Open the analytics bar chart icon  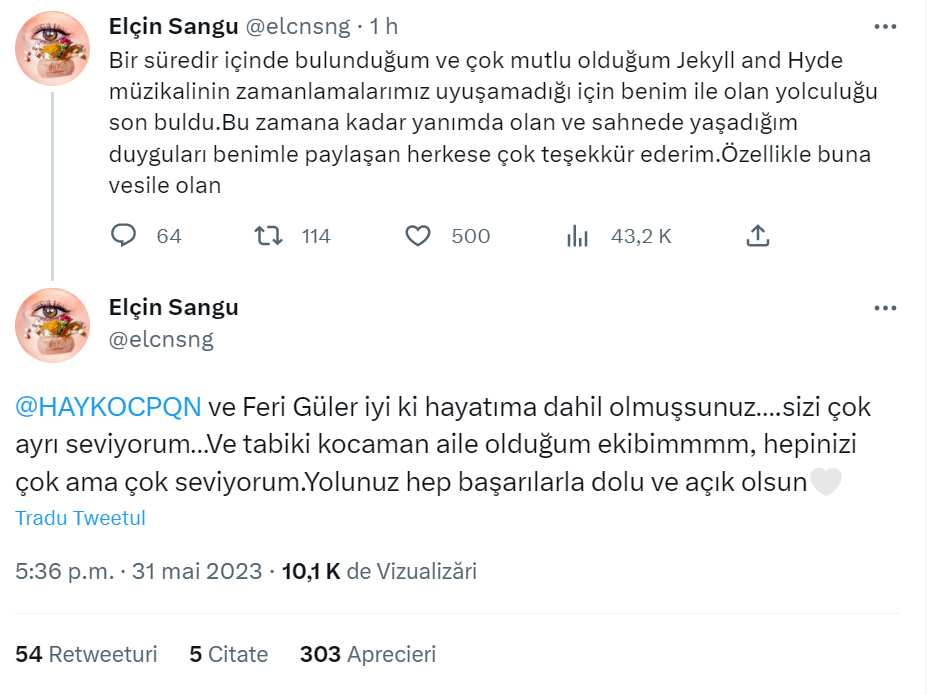pyautogui.click(x=577, y=236)
